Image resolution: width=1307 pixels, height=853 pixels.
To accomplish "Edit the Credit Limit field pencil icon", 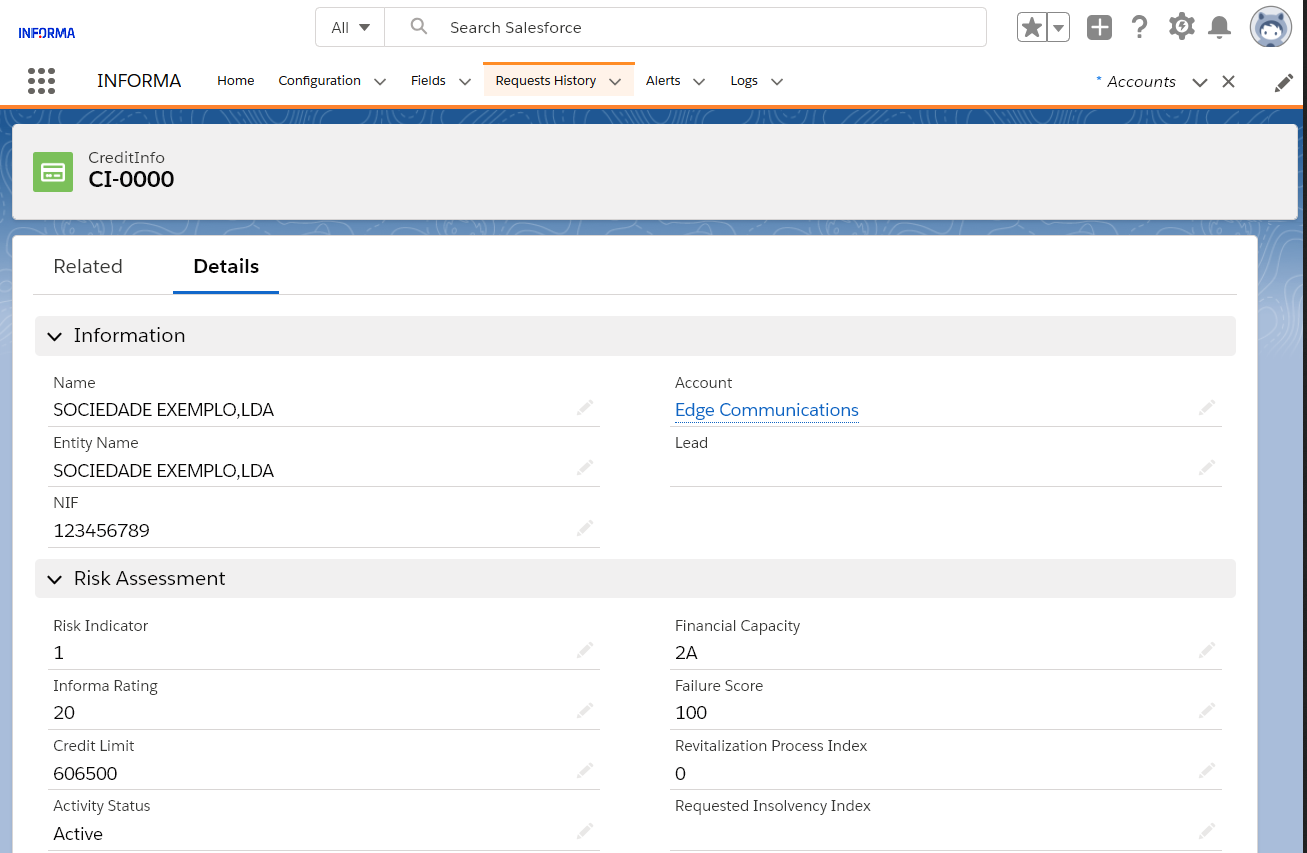I will 585,771.
